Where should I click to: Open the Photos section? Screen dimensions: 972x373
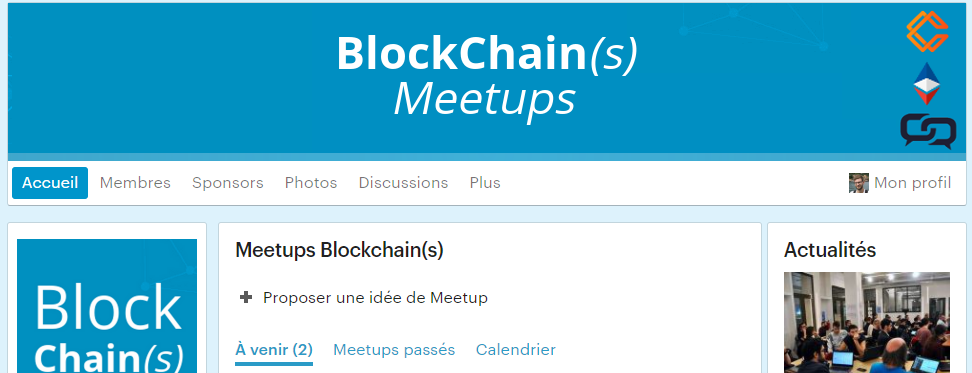click(x=311, y=183)
